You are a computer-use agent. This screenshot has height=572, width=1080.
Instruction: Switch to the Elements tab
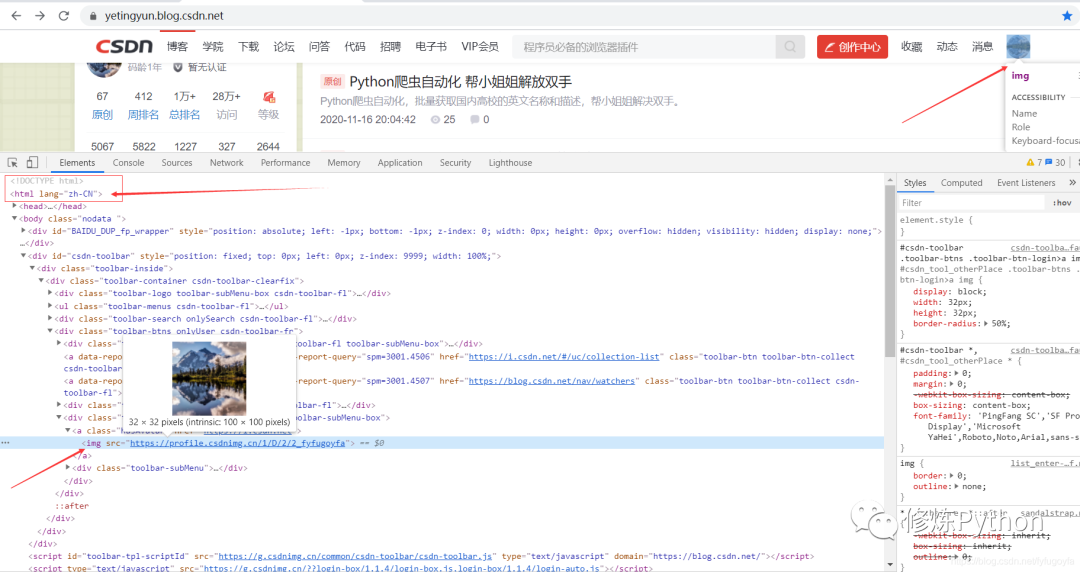pos(77,163)
